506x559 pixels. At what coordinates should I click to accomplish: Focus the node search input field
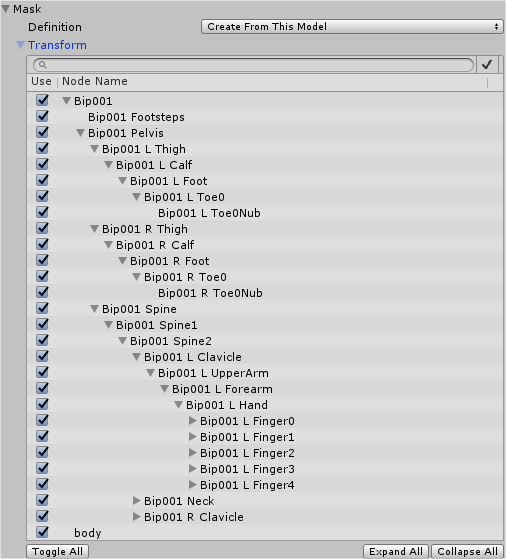[254, 65]
